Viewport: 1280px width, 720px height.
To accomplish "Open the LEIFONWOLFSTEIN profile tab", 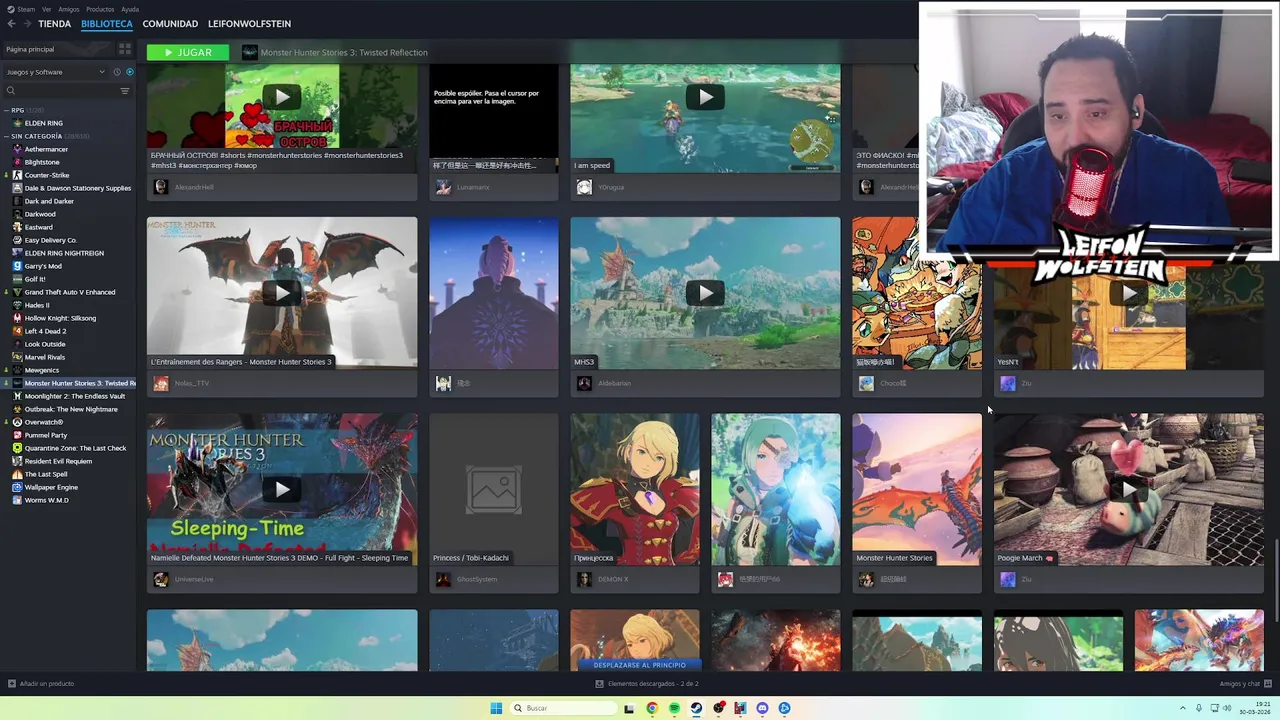I will tap(249, 24).
